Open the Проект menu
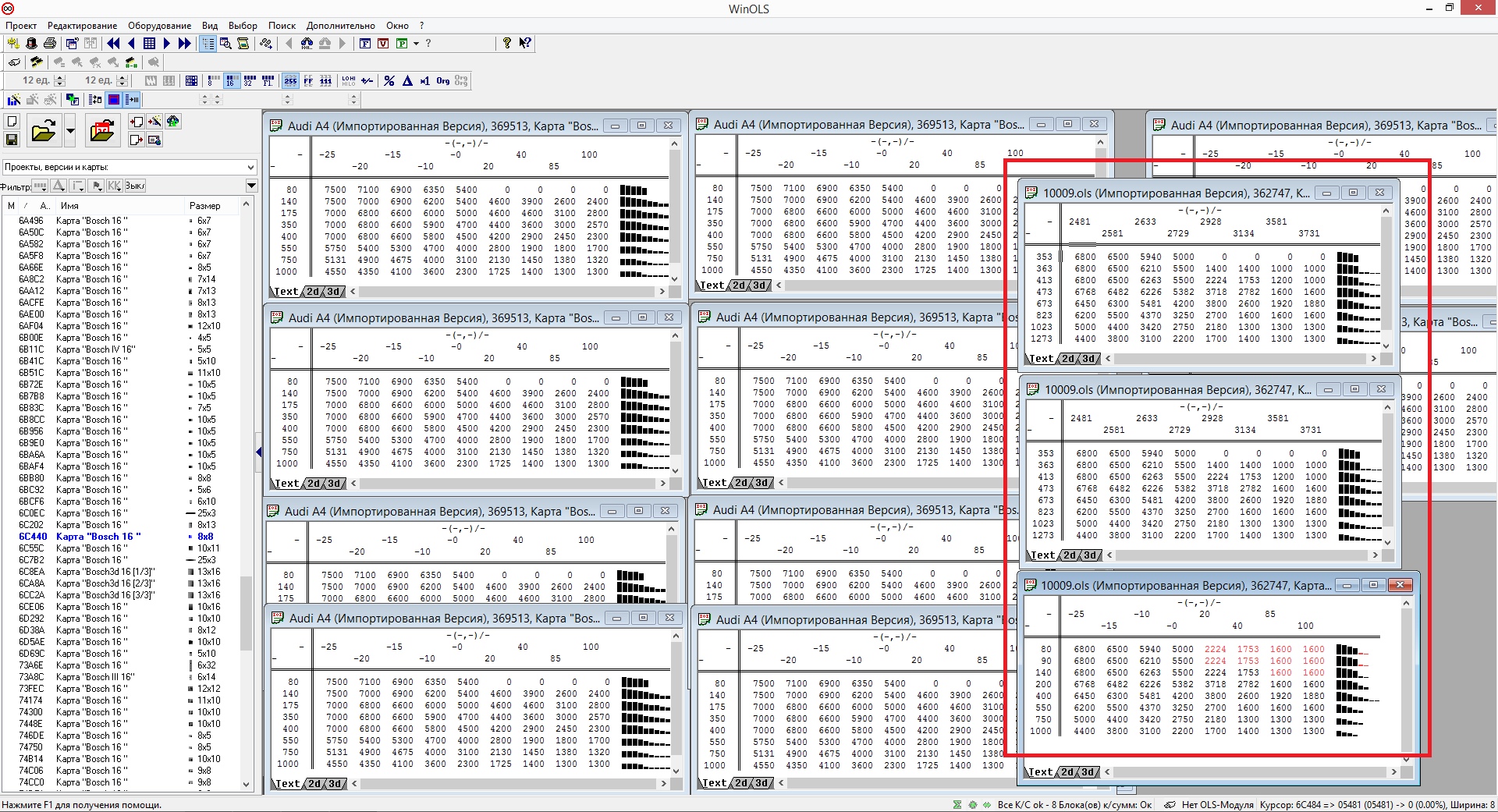Screen dimensions: 1498x812 point(21,26)
